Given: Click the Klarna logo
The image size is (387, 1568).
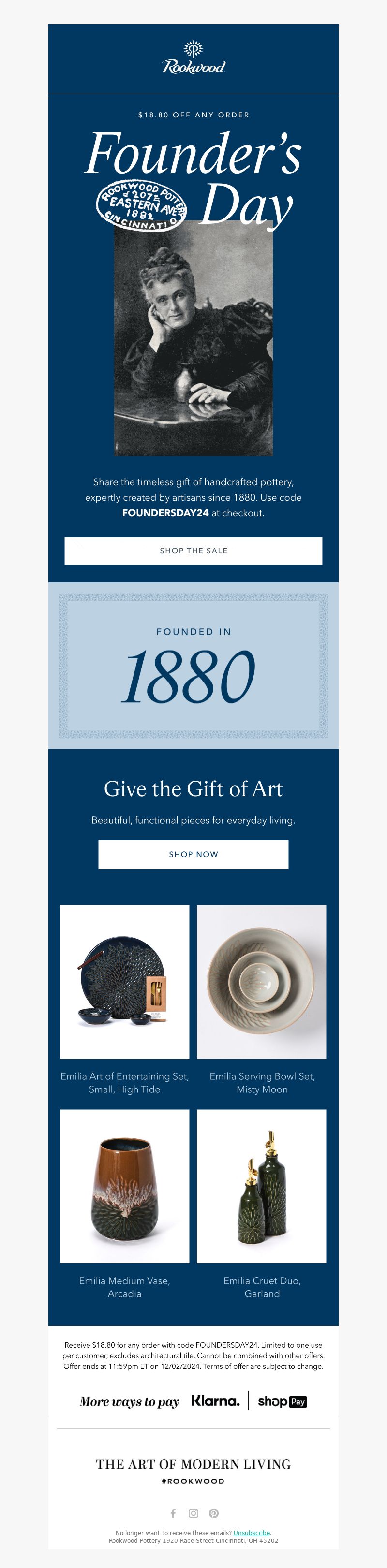Looking at the screenshot, I should tap(216, 1401).
